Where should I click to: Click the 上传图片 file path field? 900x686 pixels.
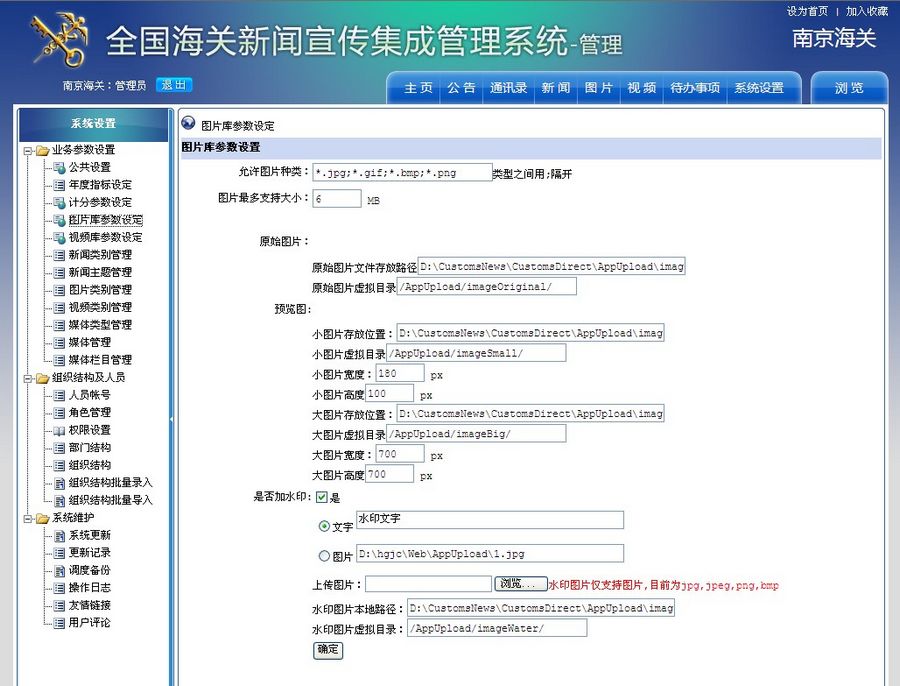click(429, 584)
